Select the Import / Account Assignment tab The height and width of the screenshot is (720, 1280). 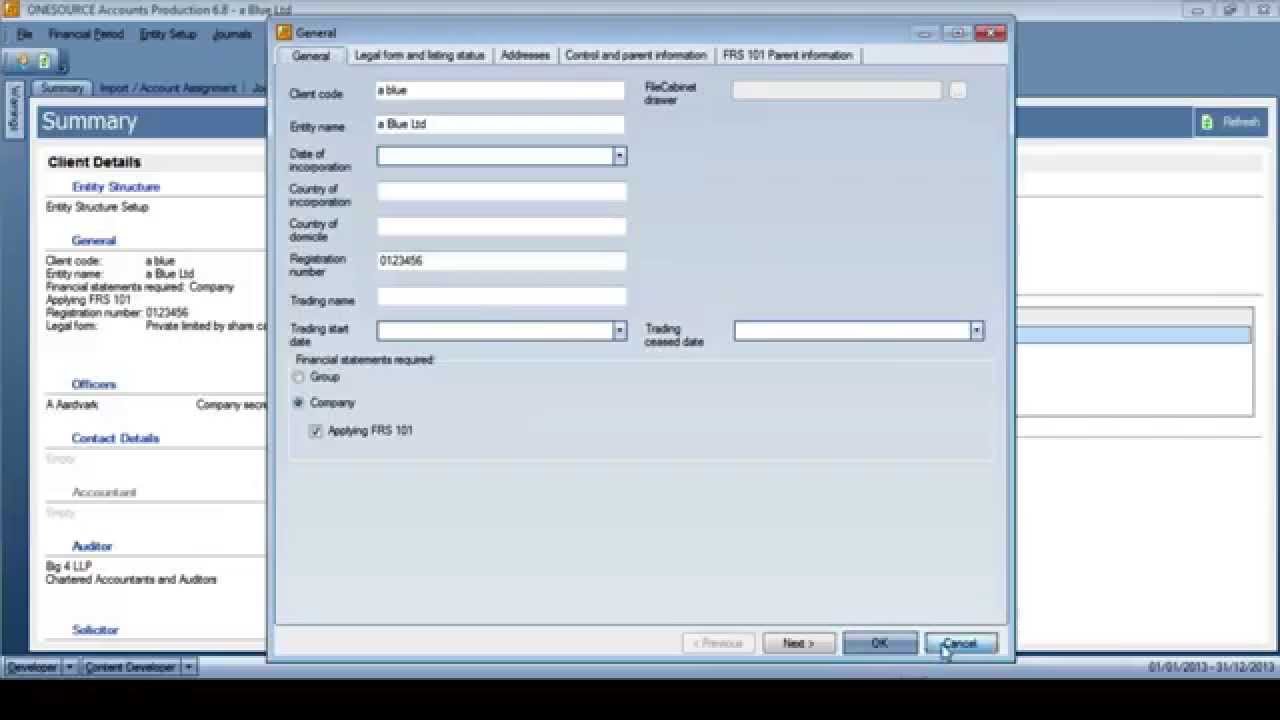point(168,88)
